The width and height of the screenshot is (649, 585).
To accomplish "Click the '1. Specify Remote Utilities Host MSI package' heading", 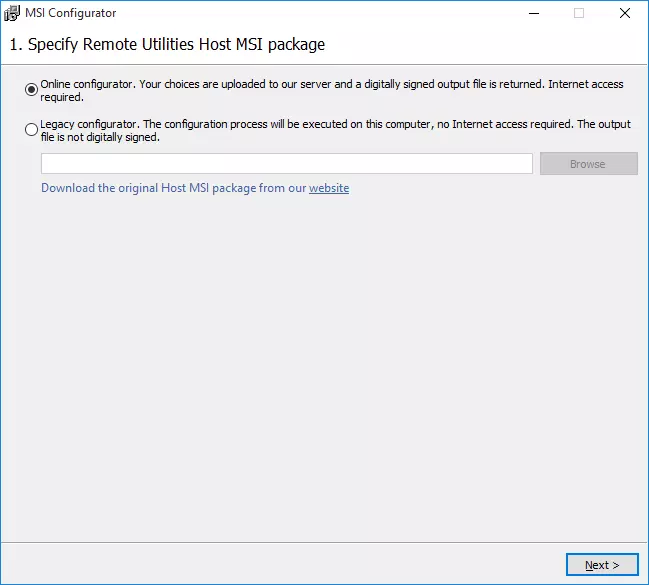I will coord(167,44).
